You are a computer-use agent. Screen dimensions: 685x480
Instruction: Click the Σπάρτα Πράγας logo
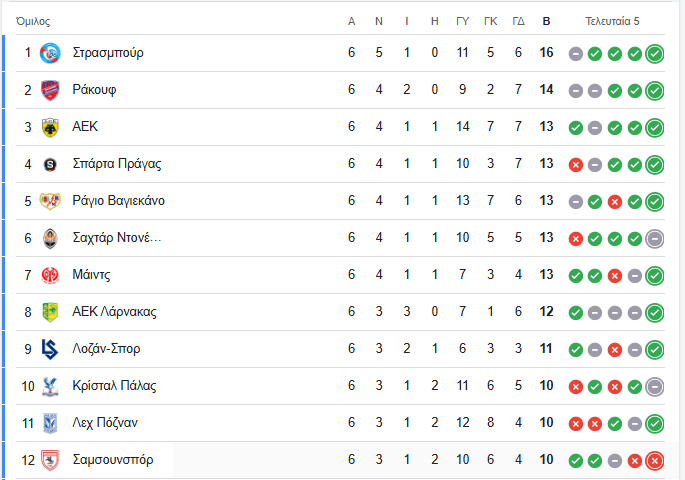point(50,165)
